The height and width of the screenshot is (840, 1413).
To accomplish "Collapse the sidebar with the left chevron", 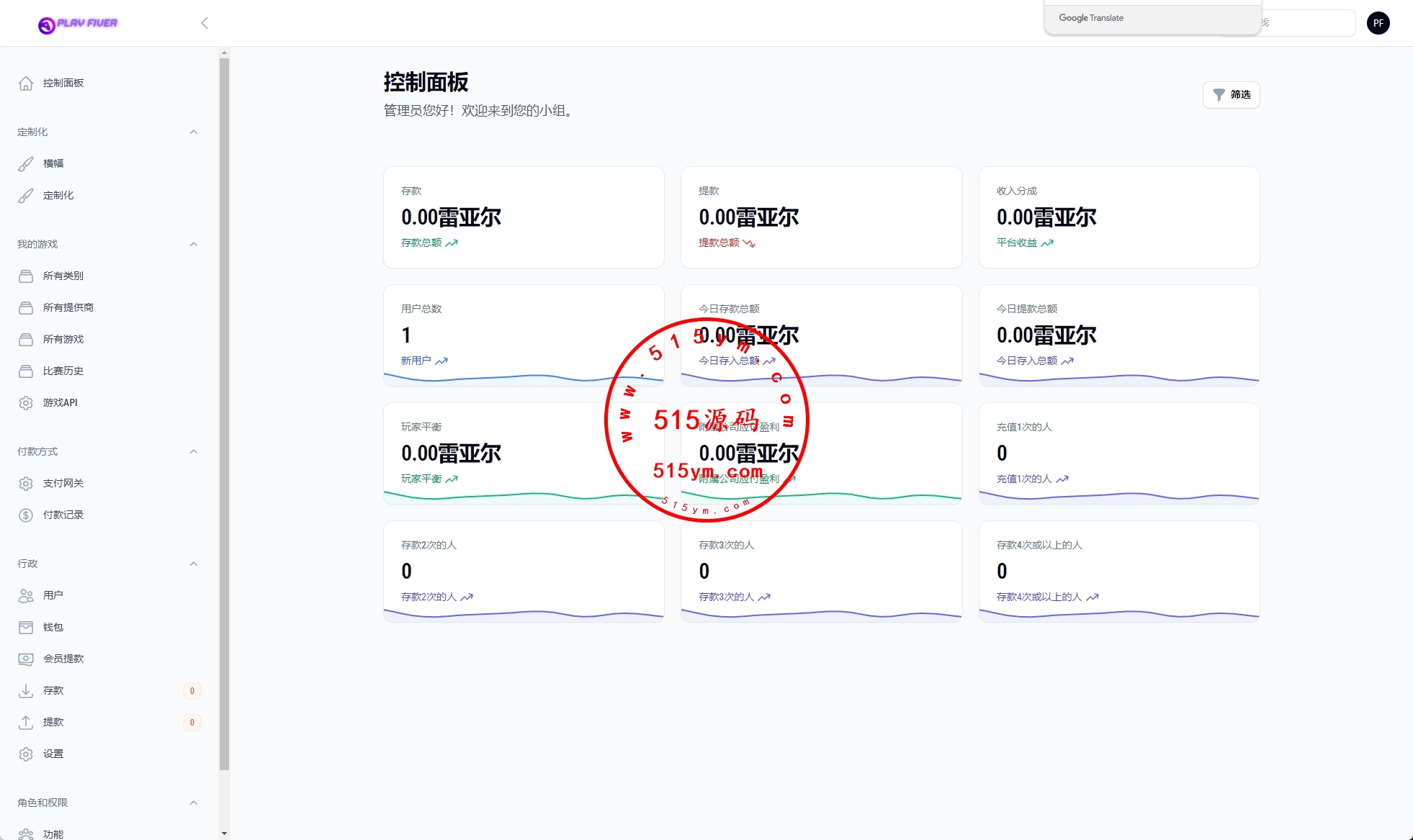I will (205, 23).
